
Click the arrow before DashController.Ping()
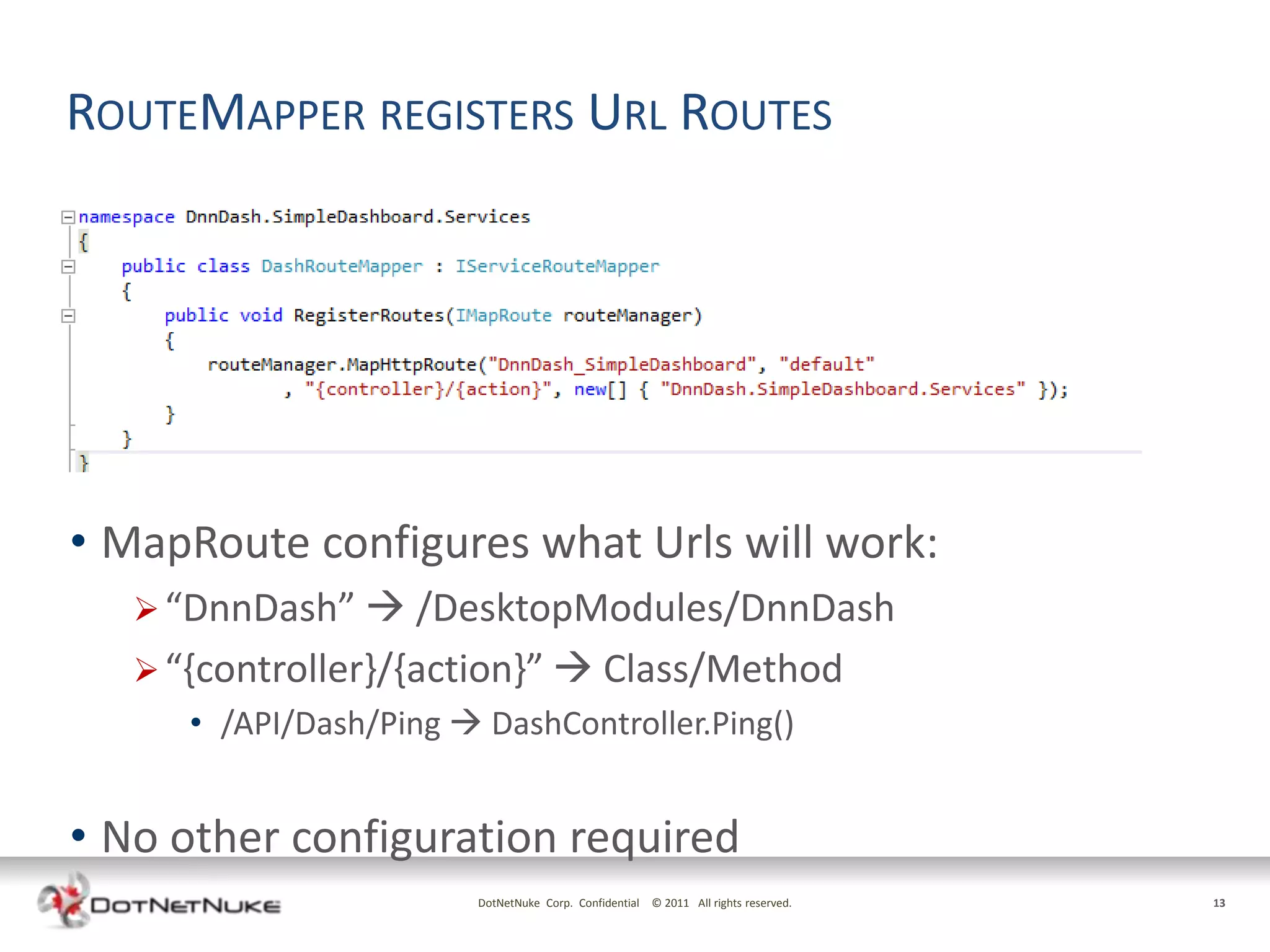point(466,723)
